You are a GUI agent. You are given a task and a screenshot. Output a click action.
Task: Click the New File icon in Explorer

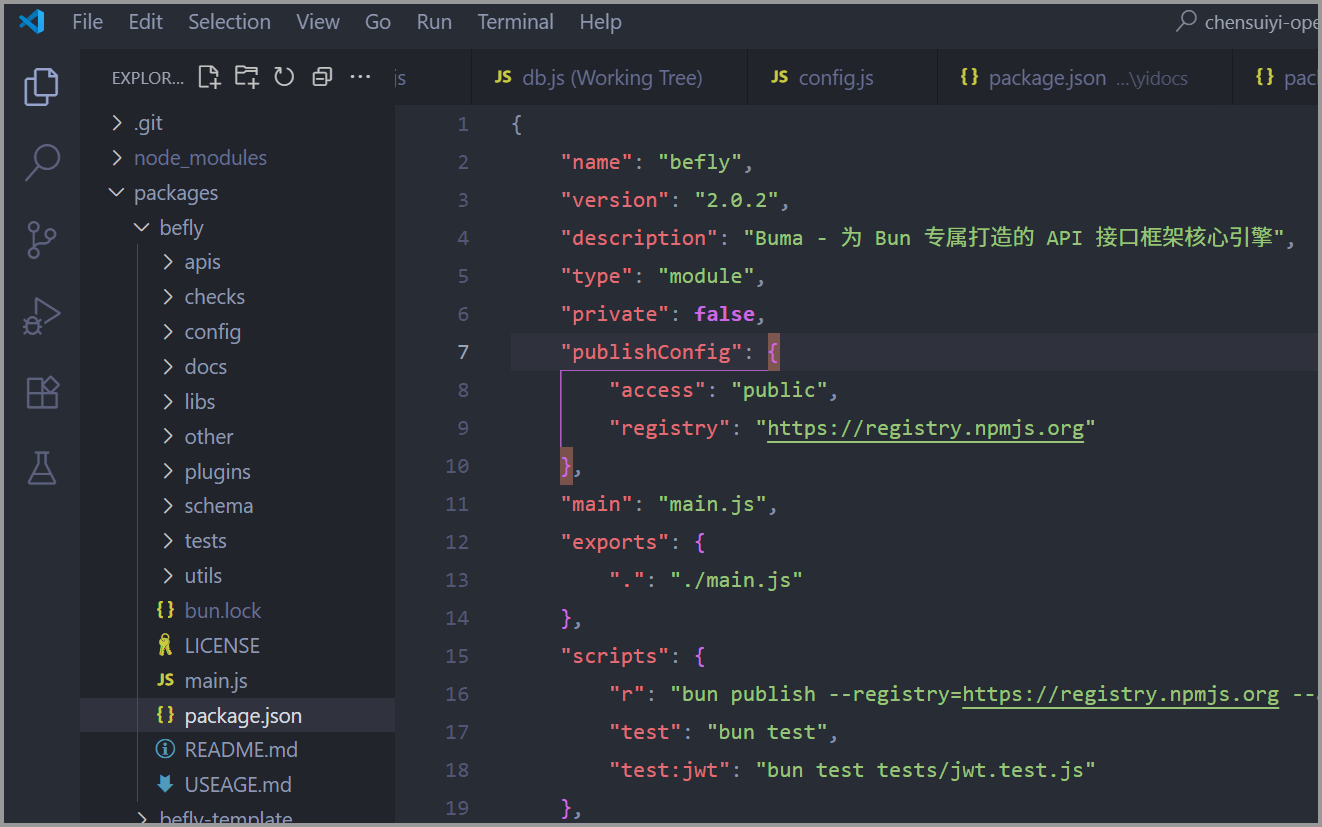[x=209, y=77]
